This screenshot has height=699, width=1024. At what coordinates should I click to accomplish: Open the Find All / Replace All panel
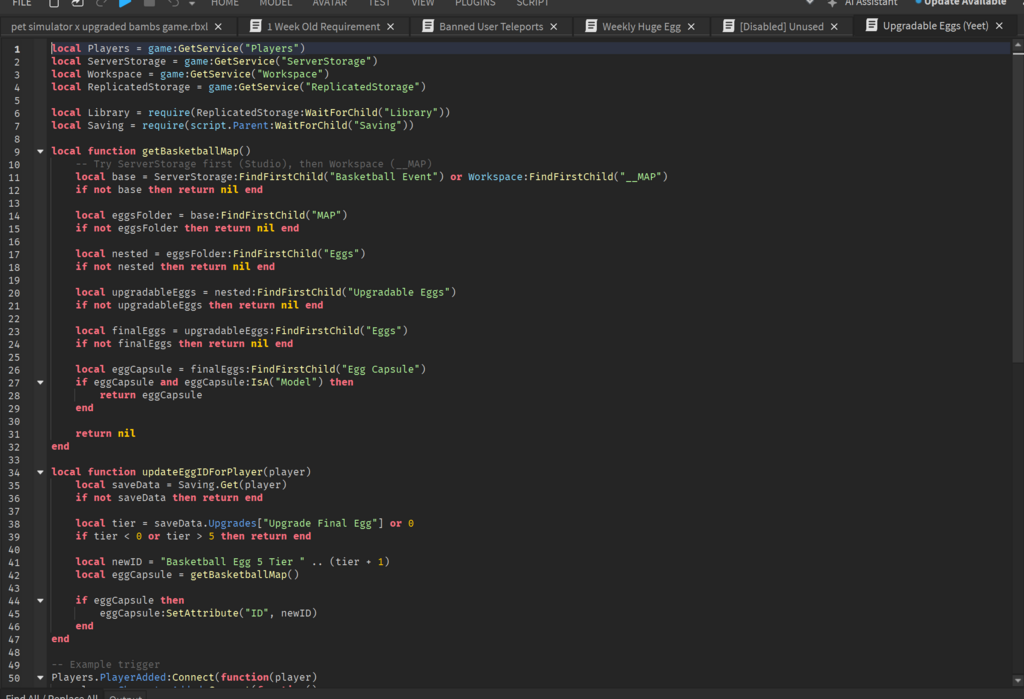(50, 696)
